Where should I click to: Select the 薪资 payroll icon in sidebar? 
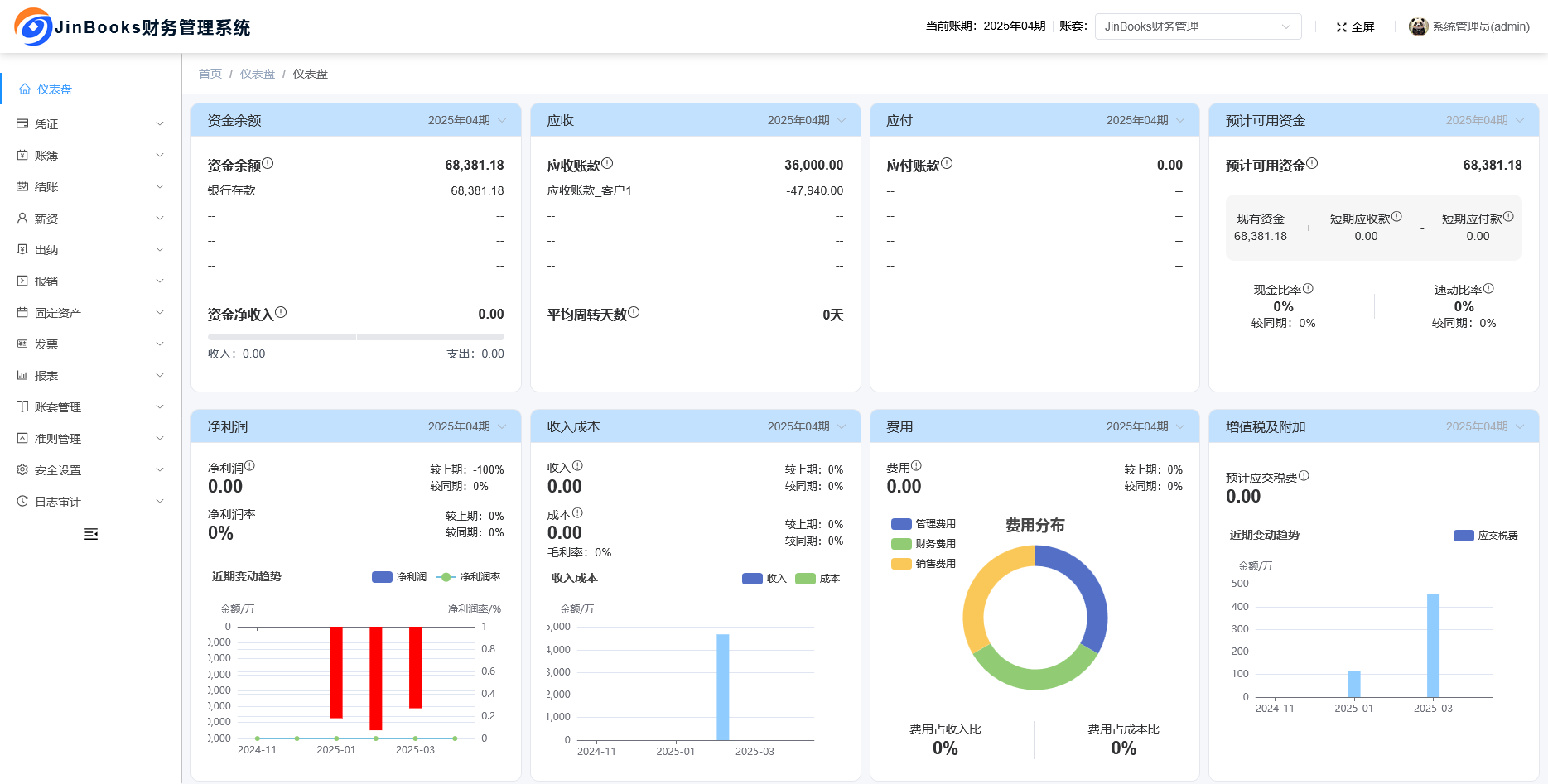coord(22,218)
